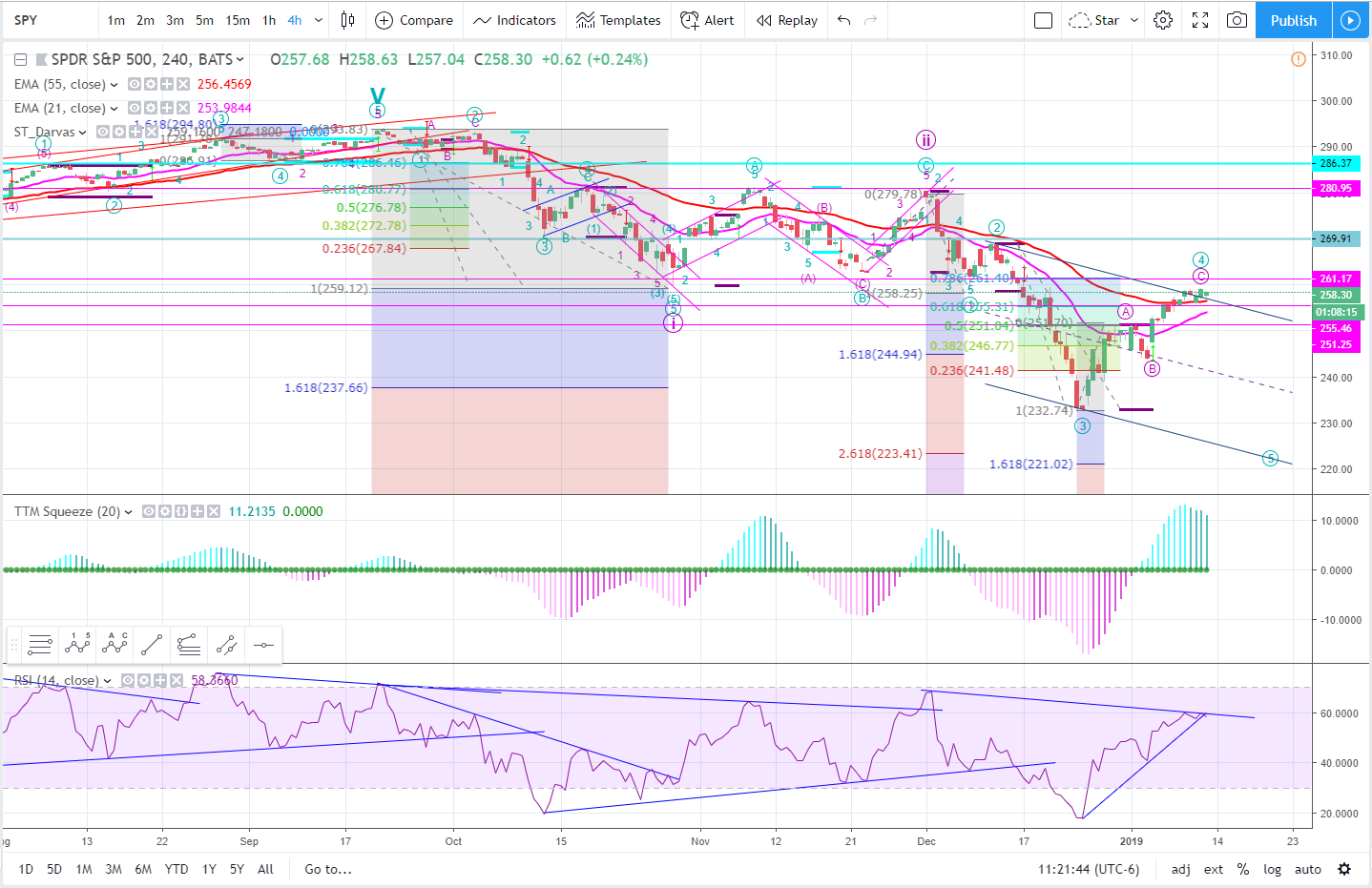Toggle percent scale mode
Viewport: 1372px width, 888px height.
point(1243,869)
